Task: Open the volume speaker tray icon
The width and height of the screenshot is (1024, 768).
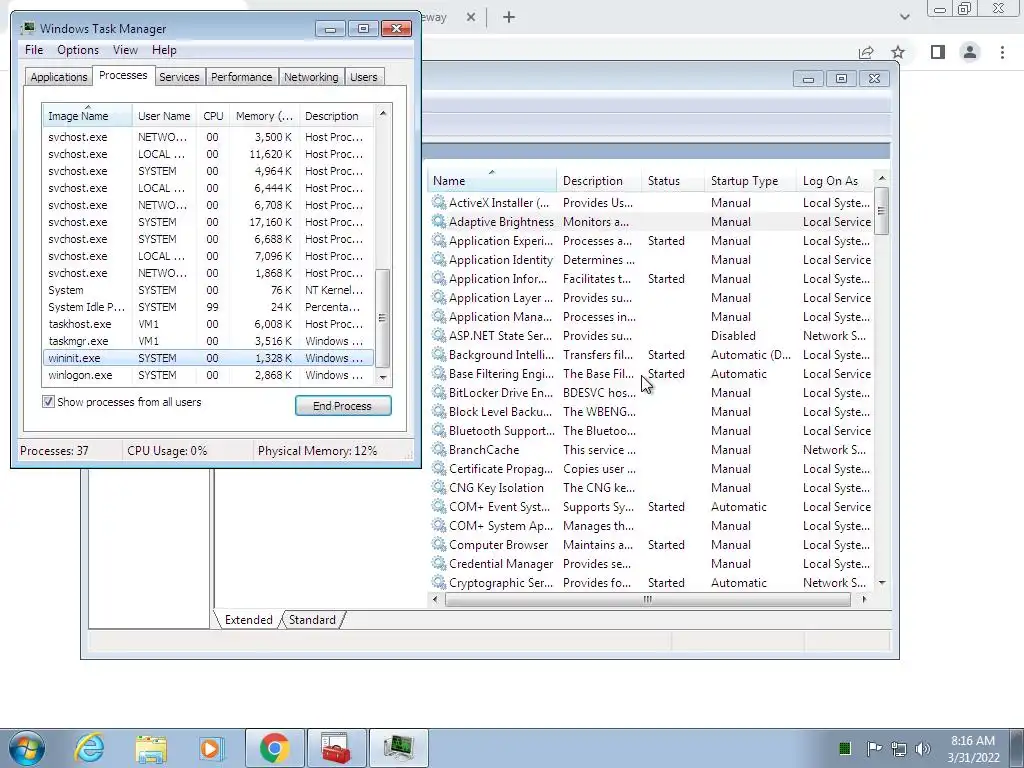Action: coord(923,748)
